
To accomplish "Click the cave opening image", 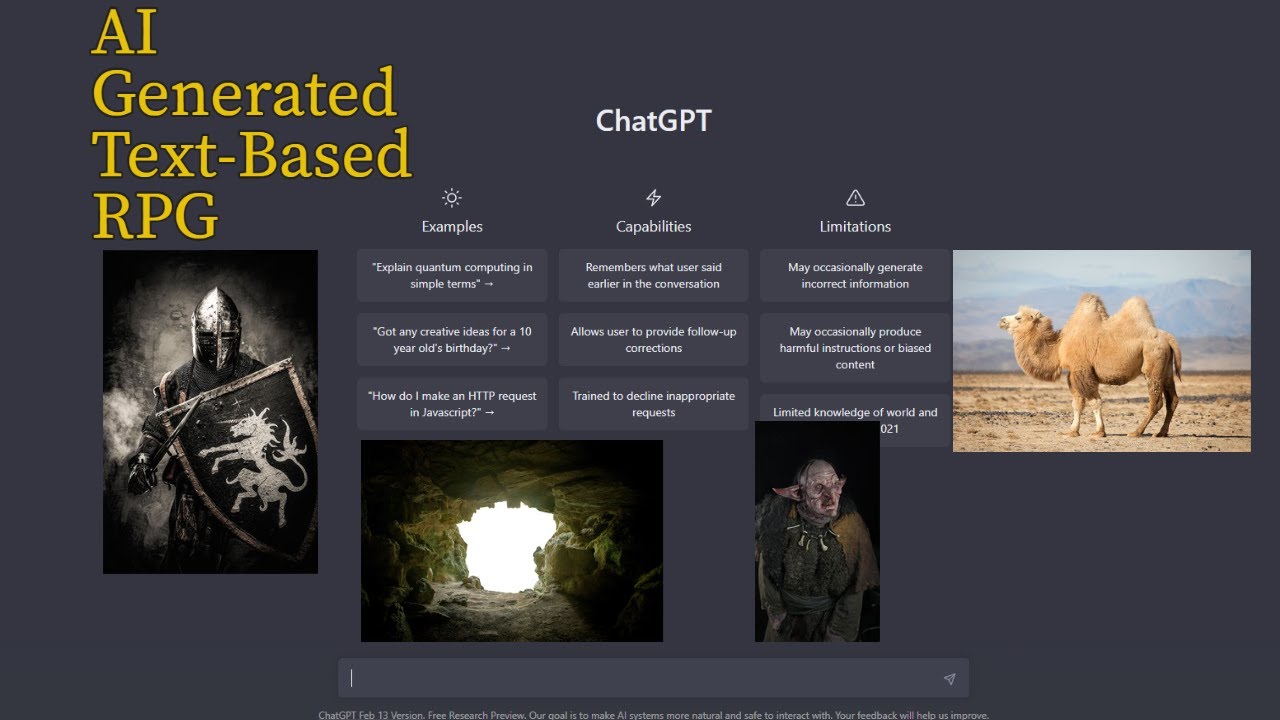I will tap(512, 541).
